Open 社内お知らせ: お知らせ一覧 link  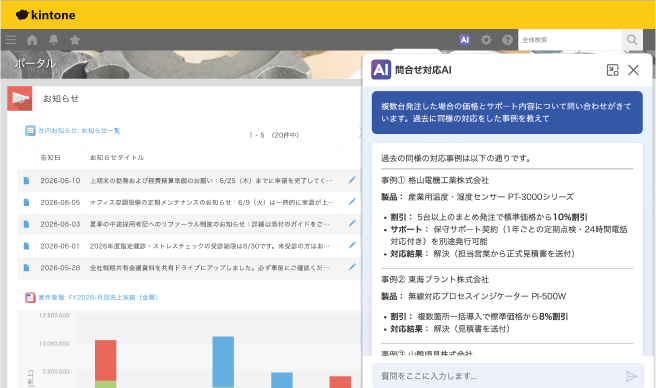(79, 131)
